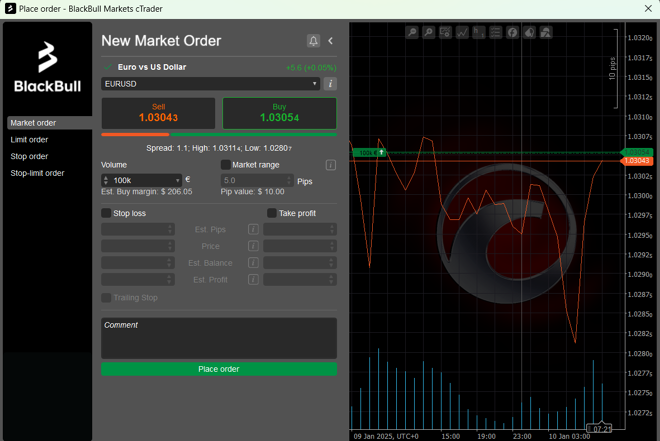Select Market order in the sidebar
Viewport: 660px width, 441px height.
click(49, 123)
